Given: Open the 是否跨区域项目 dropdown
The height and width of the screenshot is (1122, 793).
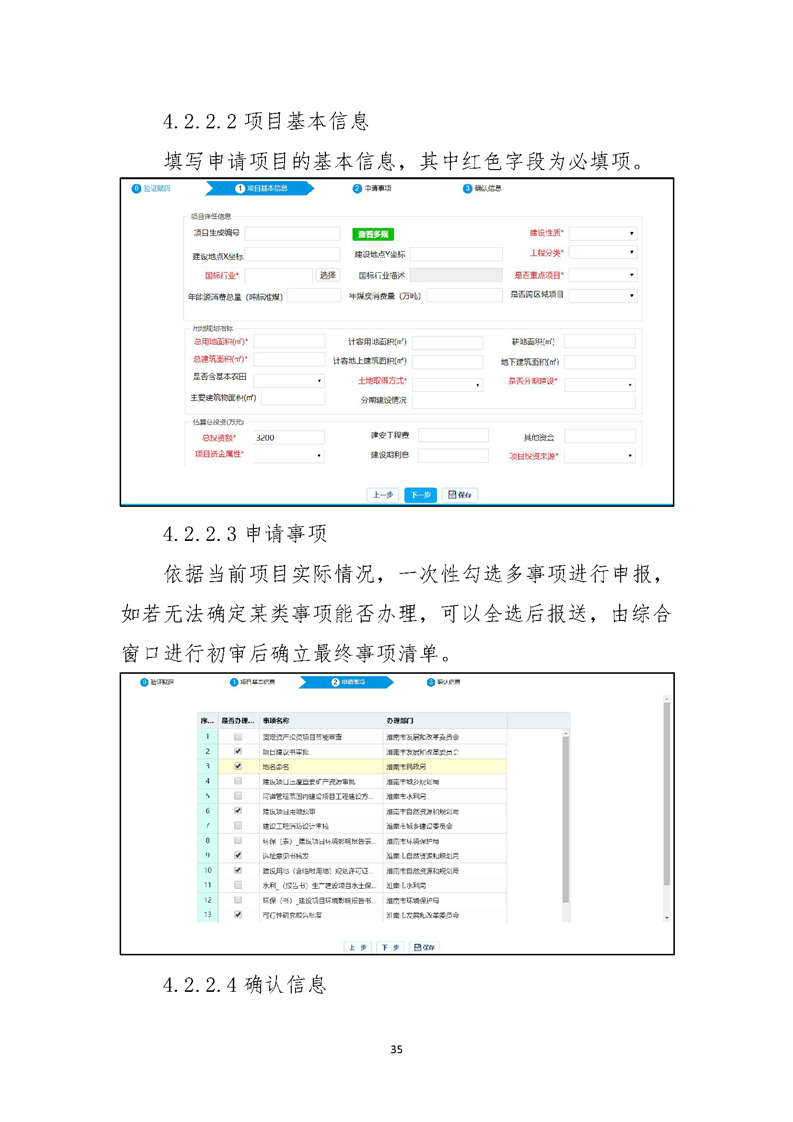Looking at the screenshot, I should click(603, 295).
